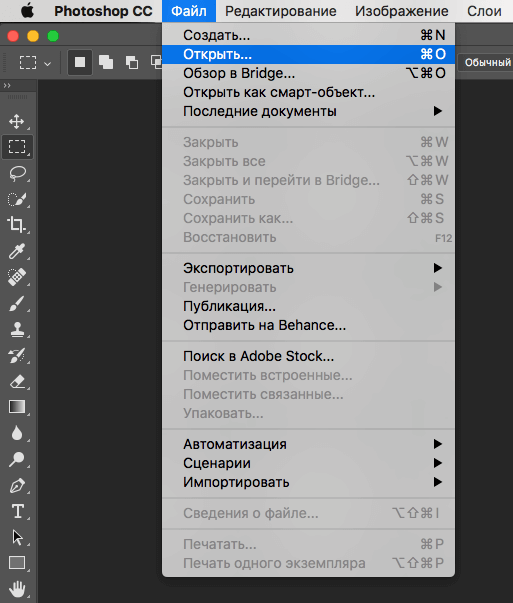Viewport: 513px width, 603px height.
Task: Expand the Автоматизация submenu
Action: (308, 444)
